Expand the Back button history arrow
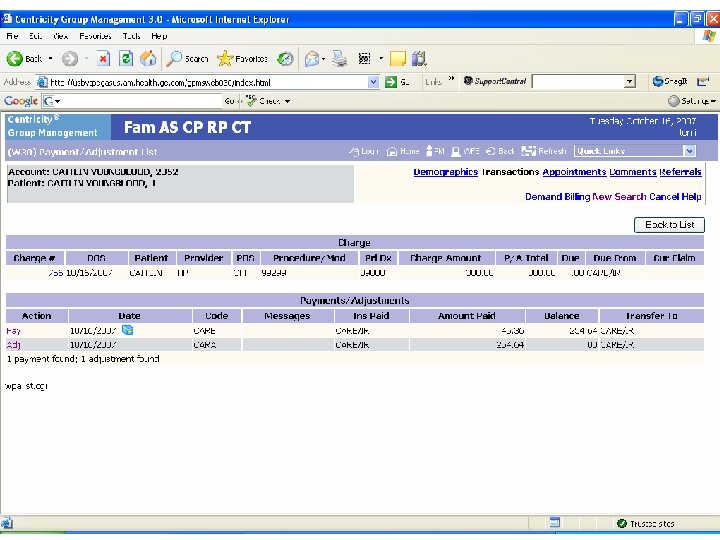720x540 pixels. [51, 59]
